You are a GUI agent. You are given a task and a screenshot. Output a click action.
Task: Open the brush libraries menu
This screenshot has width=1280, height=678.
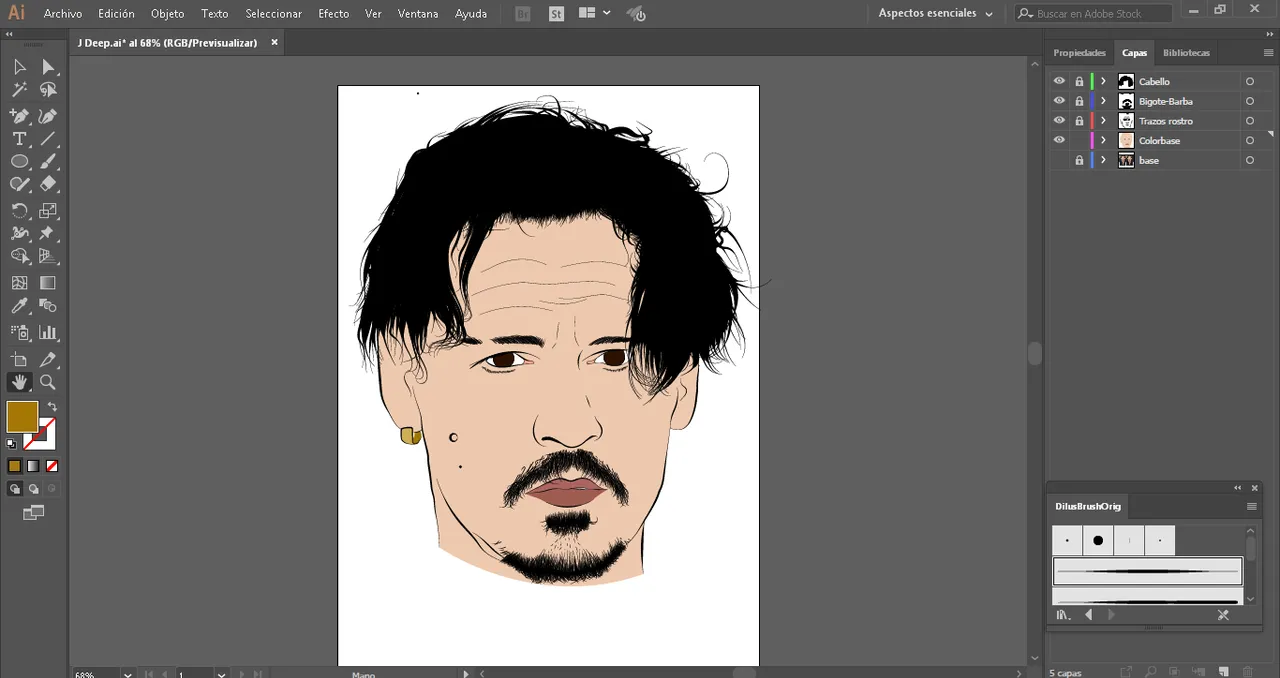pyautogui.click(x=1064, y=615)
